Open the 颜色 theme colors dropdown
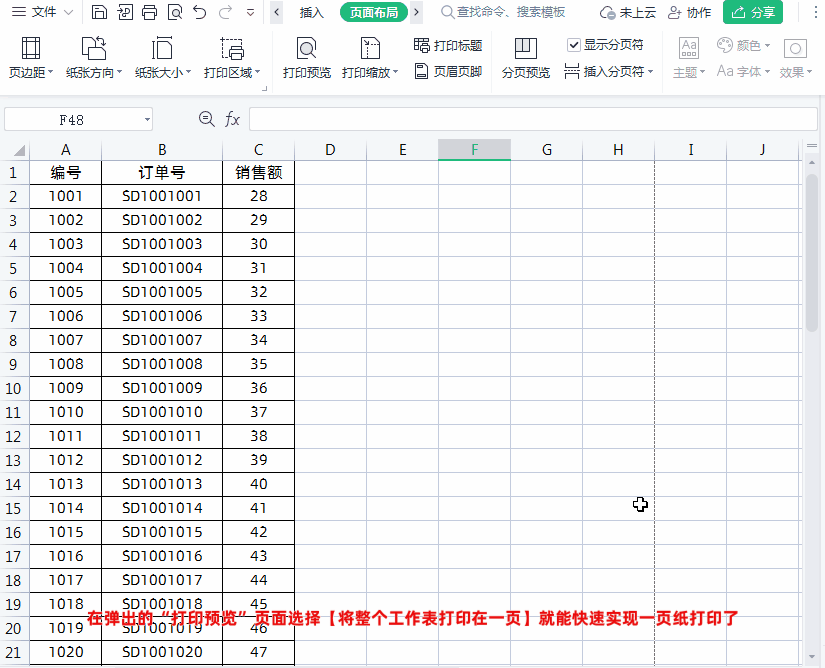This screenshot has width=825, height=668. click(x=743, y=46)
